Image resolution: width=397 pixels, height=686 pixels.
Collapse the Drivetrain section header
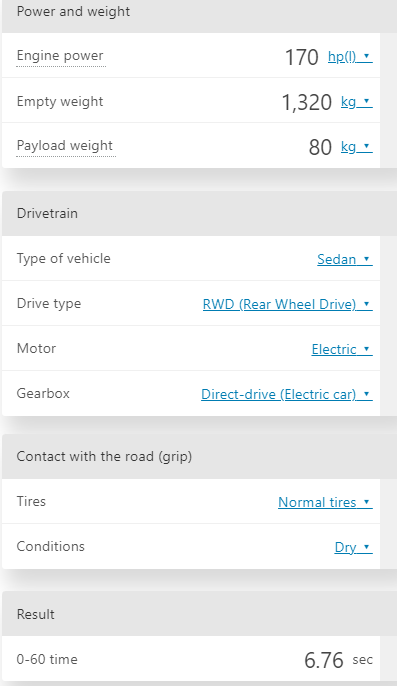click(x=199, y=214)
